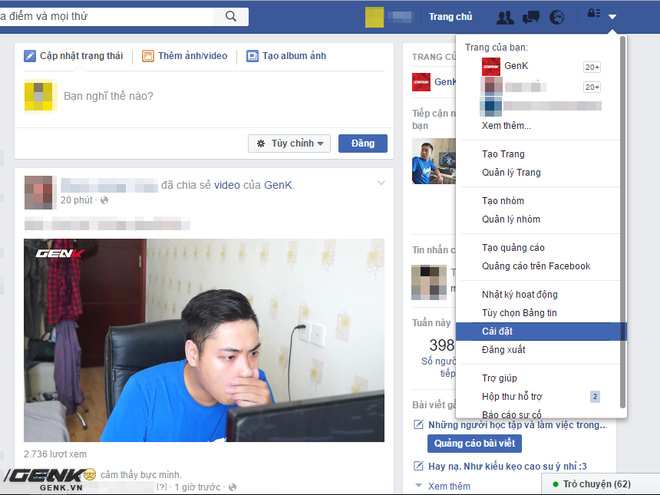Image resolution: width=660 pixels, height=495 pixels.
Task: Click the '20 phút' timestamp
Action: coord(76,200)
